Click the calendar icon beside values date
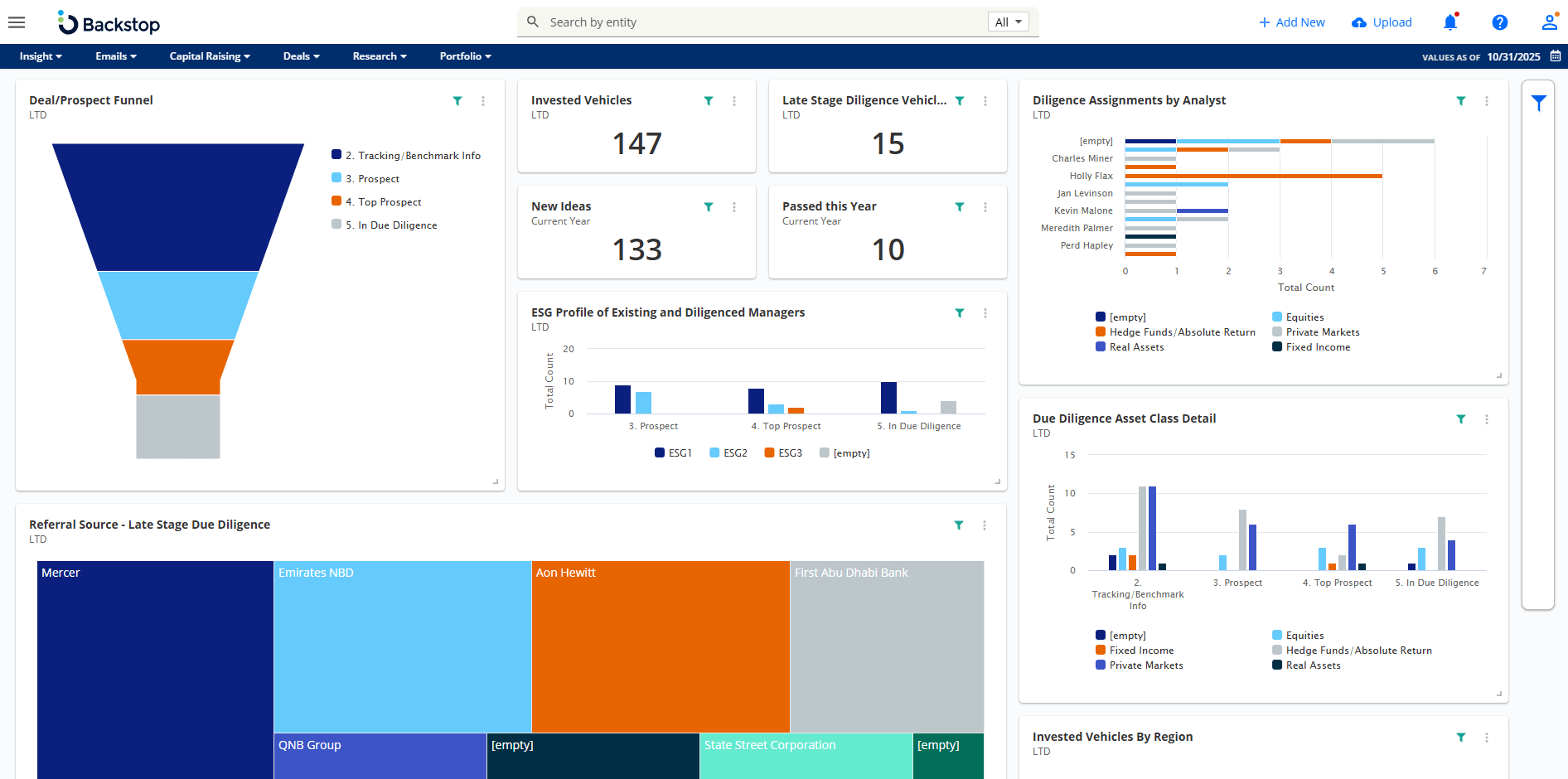The height and width of the screenshot is (779, 1568). point(1556,56)
